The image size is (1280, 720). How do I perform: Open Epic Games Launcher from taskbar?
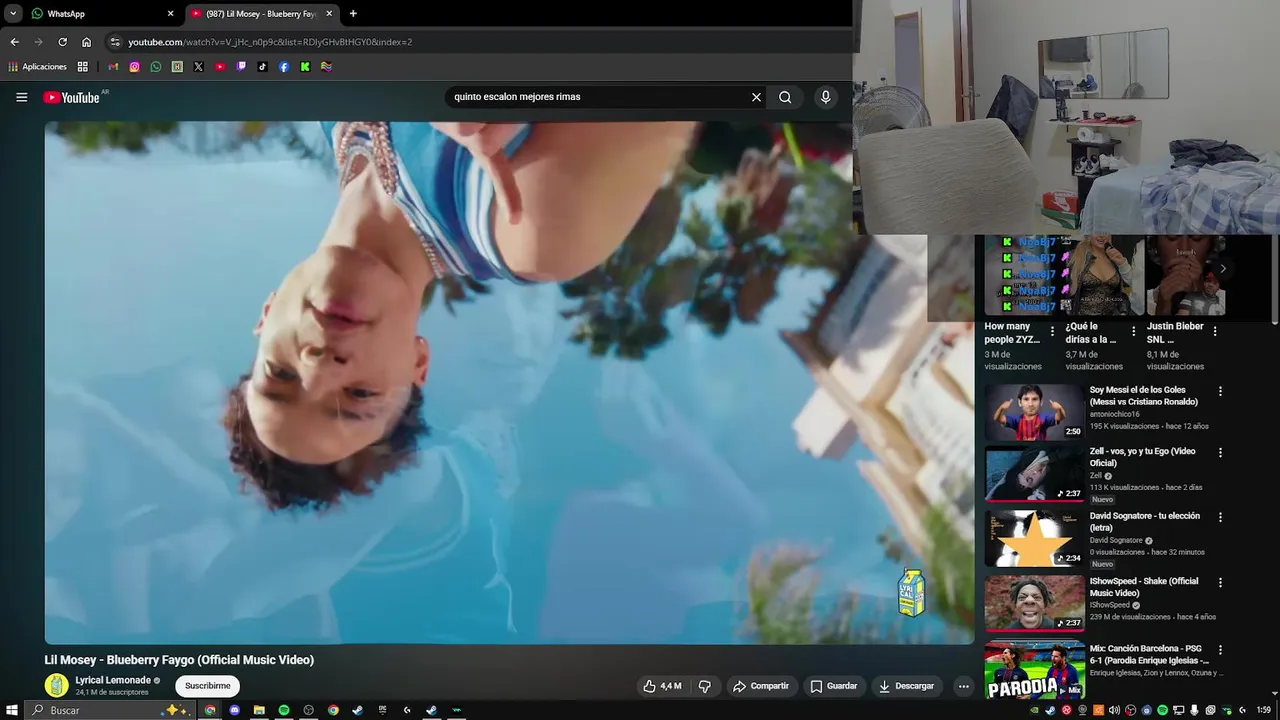(382, 710)
